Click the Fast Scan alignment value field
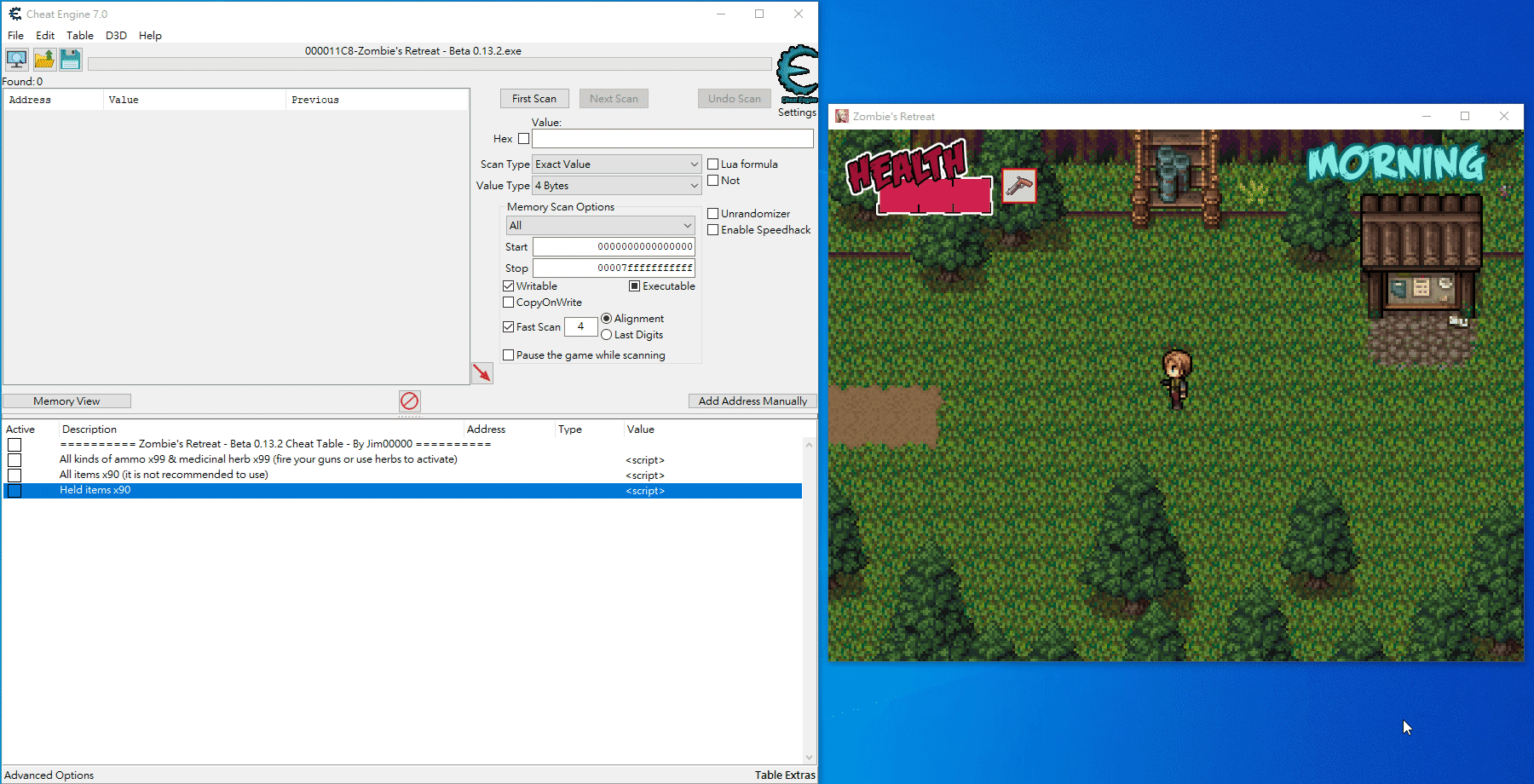 click(580, 327)
